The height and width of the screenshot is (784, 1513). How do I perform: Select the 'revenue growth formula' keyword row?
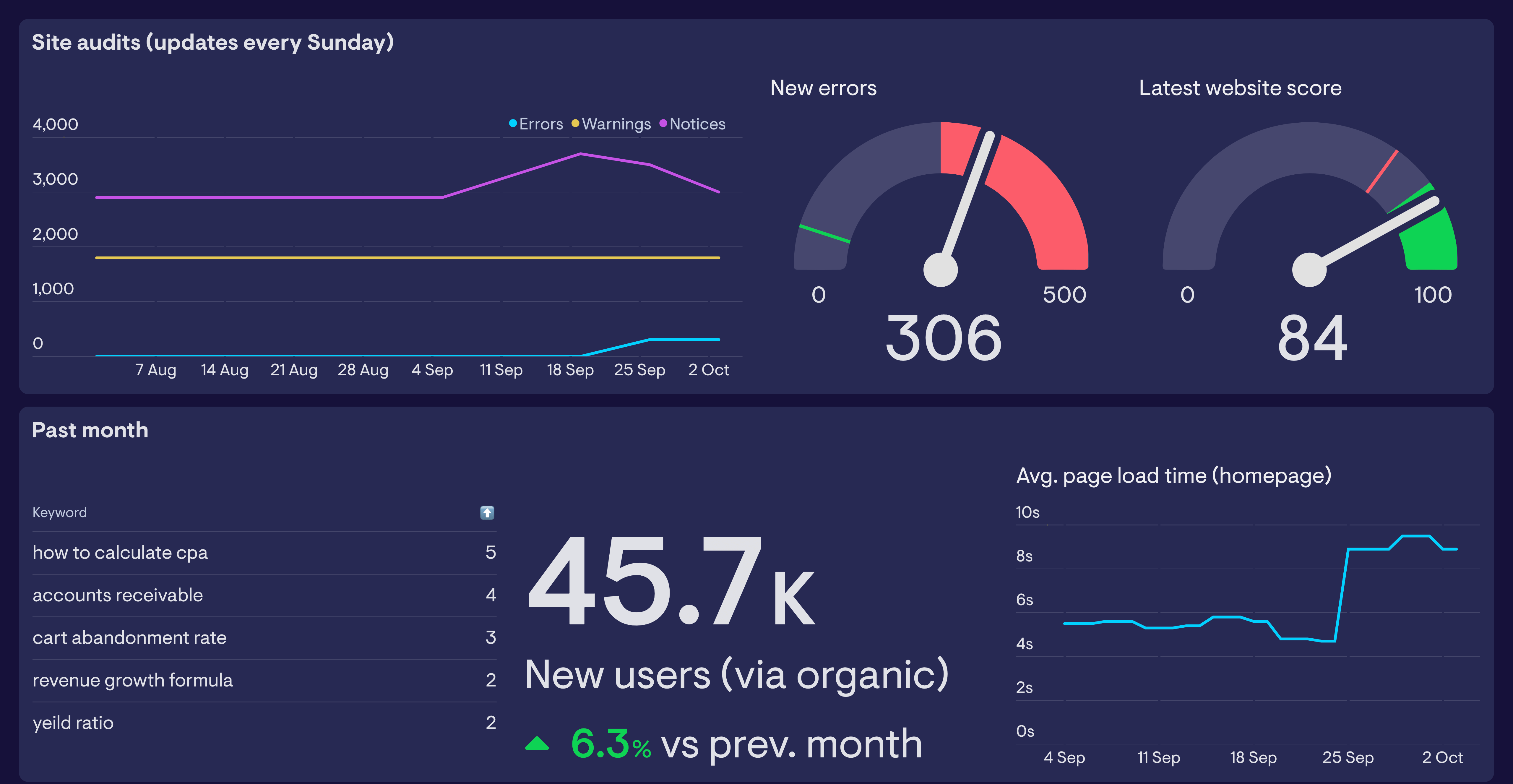coord(264,680)
